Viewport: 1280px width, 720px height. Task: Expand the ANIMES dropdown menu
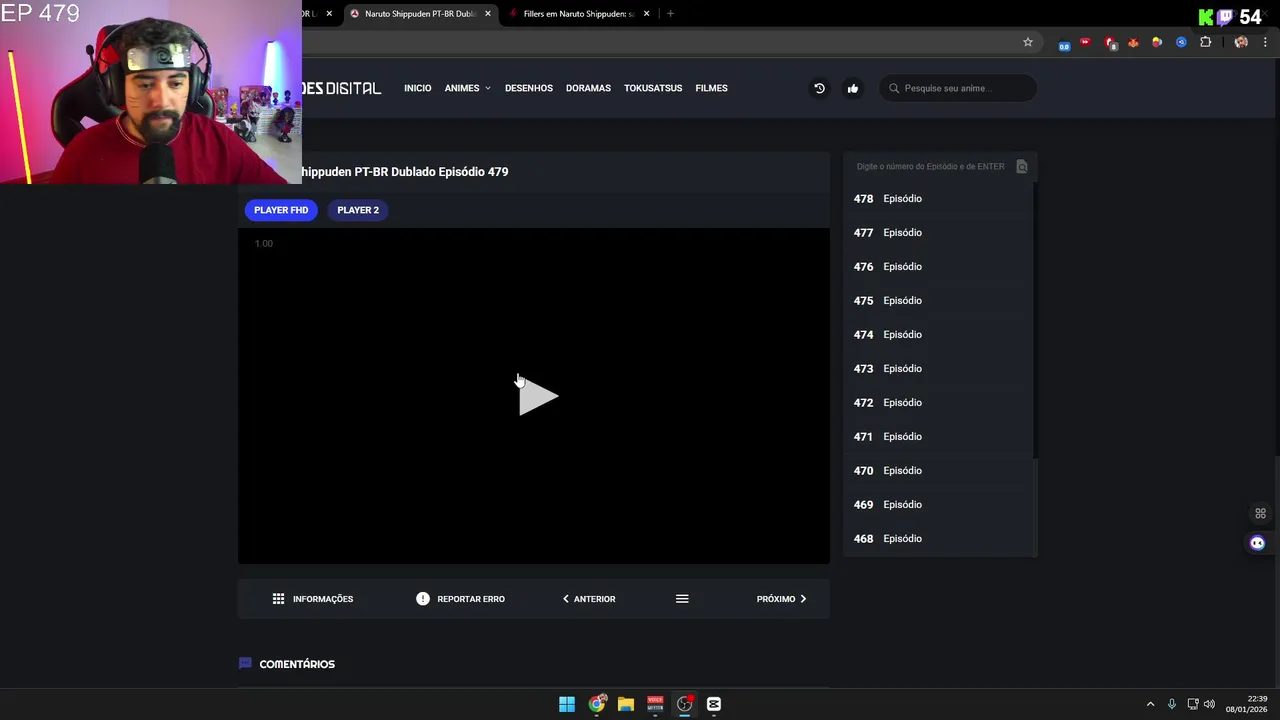point(467,88)
